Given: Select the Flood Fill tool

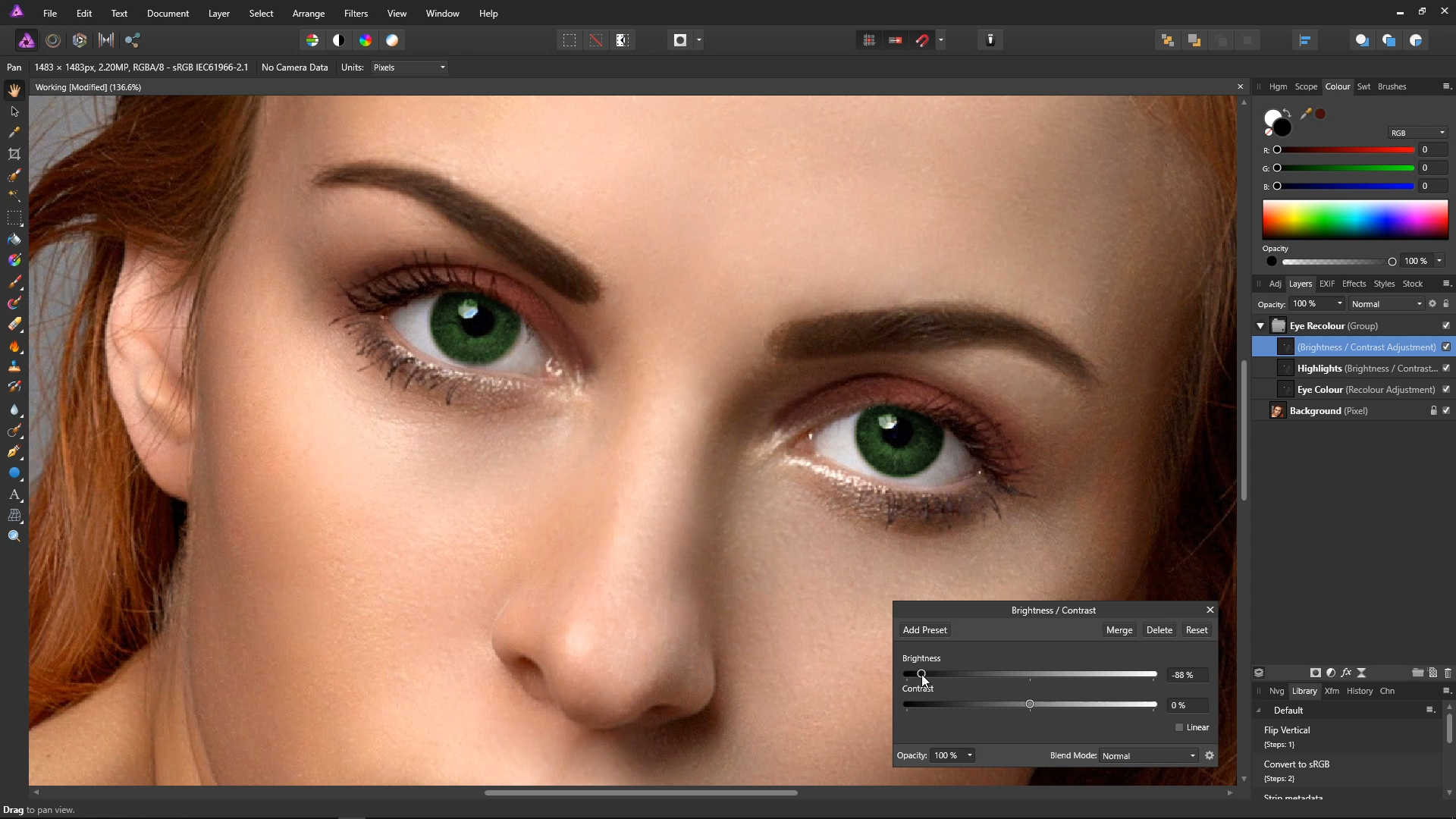Looking at the screenshot, I should pyautogui.click(x=14, y=239).
